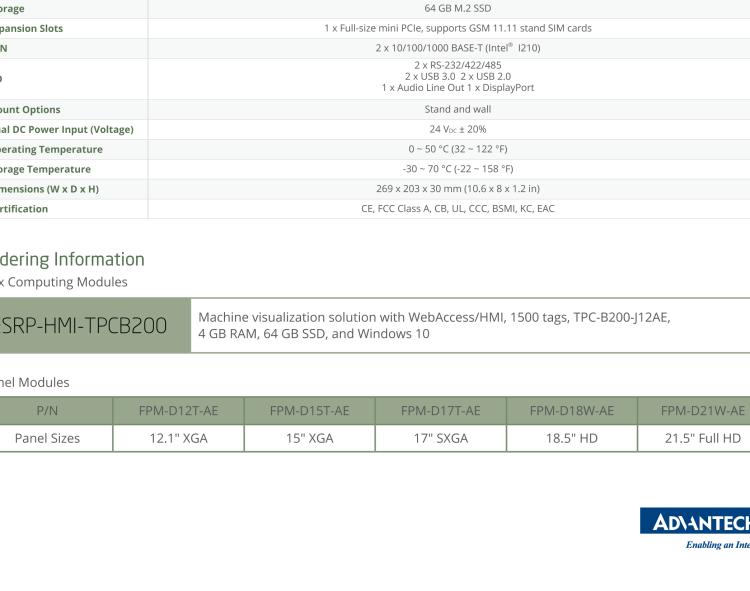Select the FPM-D12T-AE column header

179,411
